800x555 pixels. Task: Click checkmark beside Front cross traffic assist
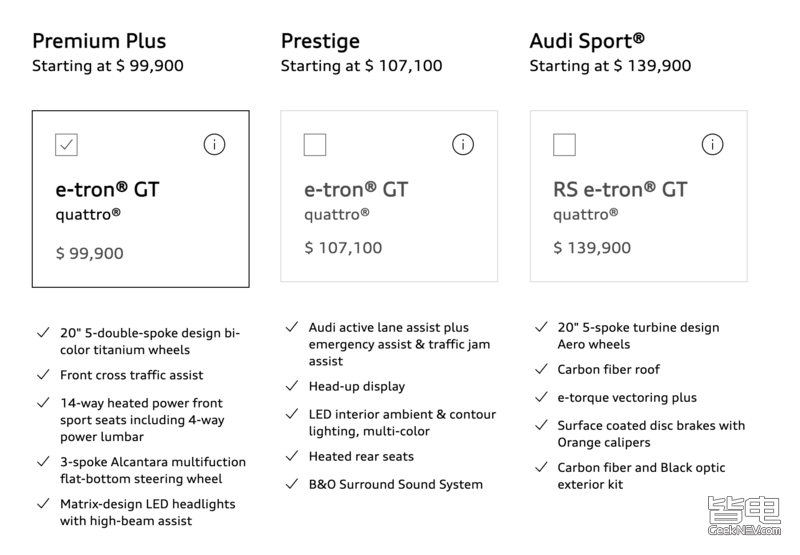point(43,375)
